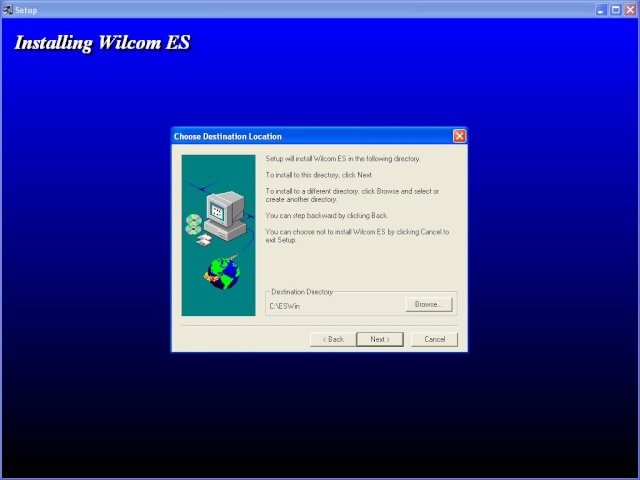Image resolution: width=640 pixels, height=480 pixels.
Task: Click the Setup window icon in title bar
Action: point(8,9)
